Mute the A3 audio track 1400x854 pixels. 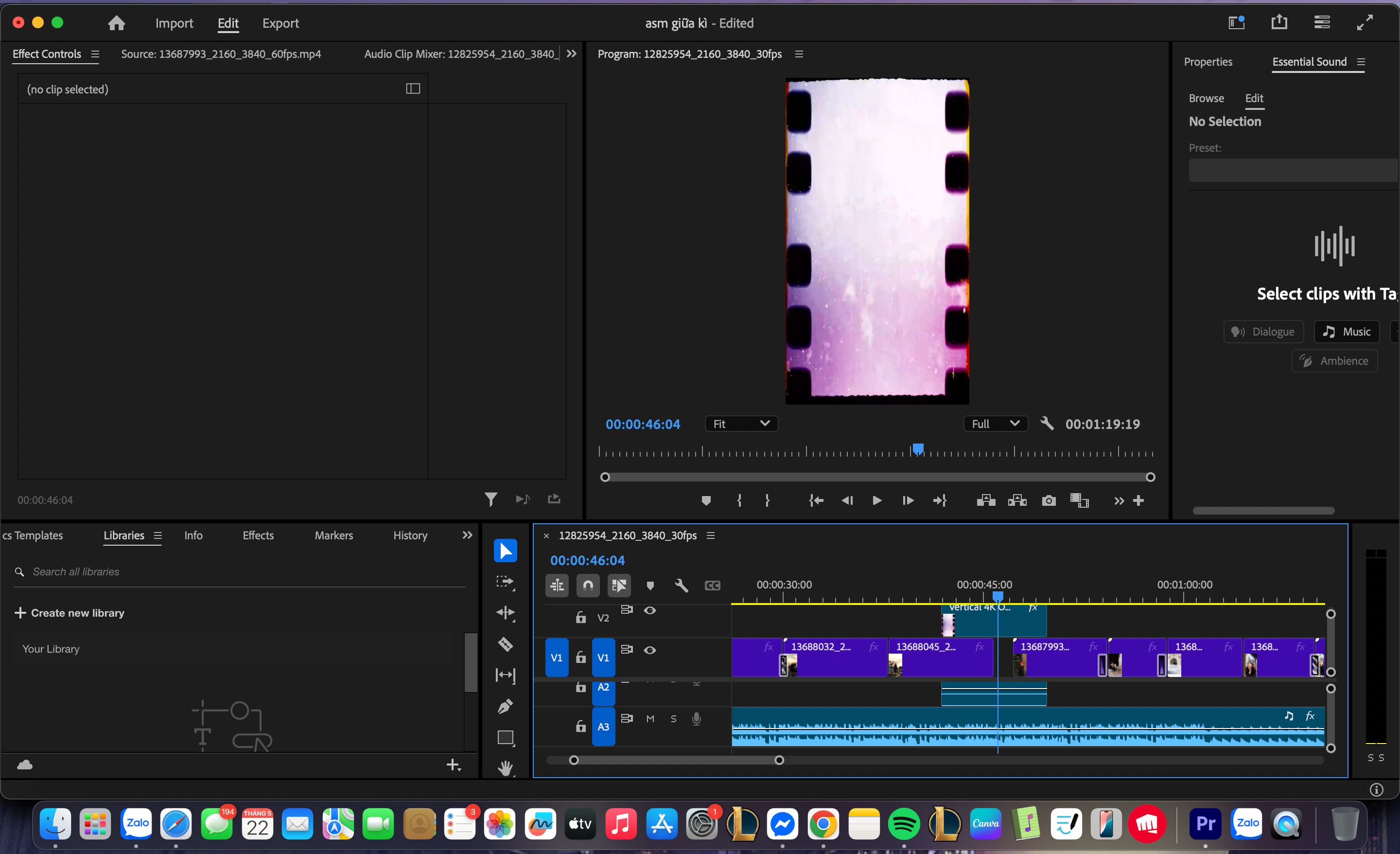coord(650,719)
